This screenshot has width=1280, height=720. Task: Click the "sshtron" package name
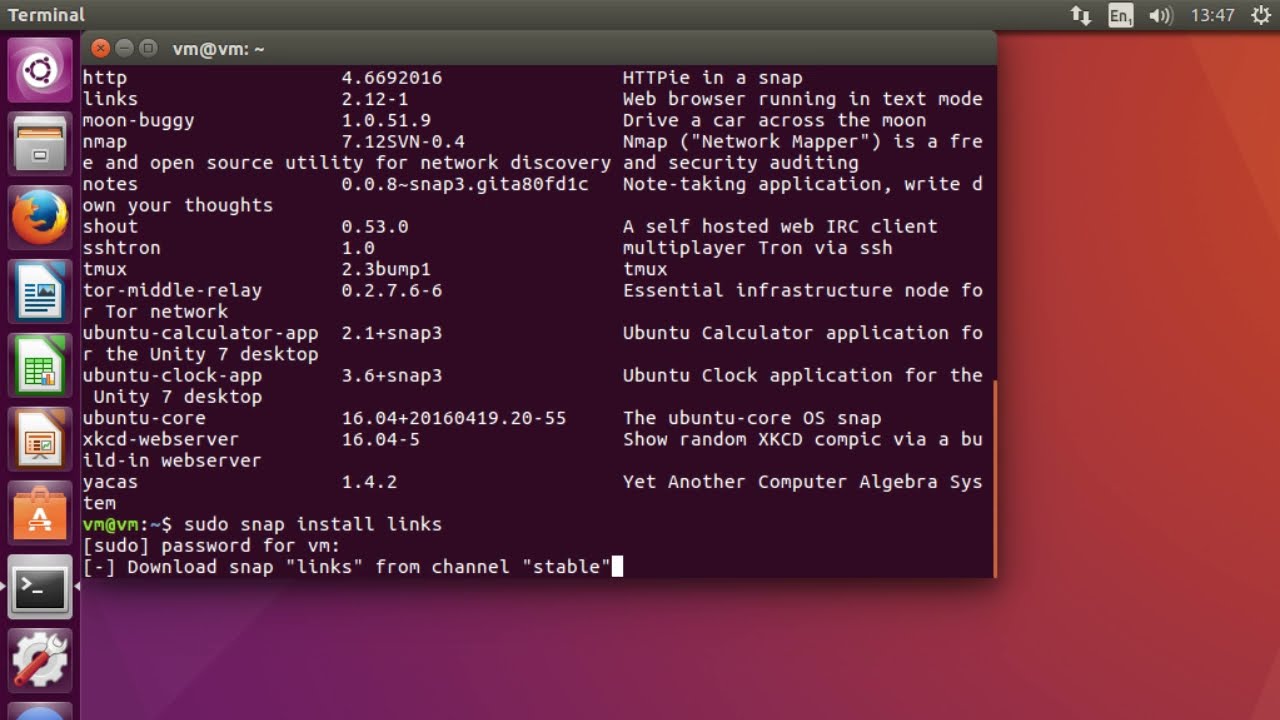pos(122,248)
